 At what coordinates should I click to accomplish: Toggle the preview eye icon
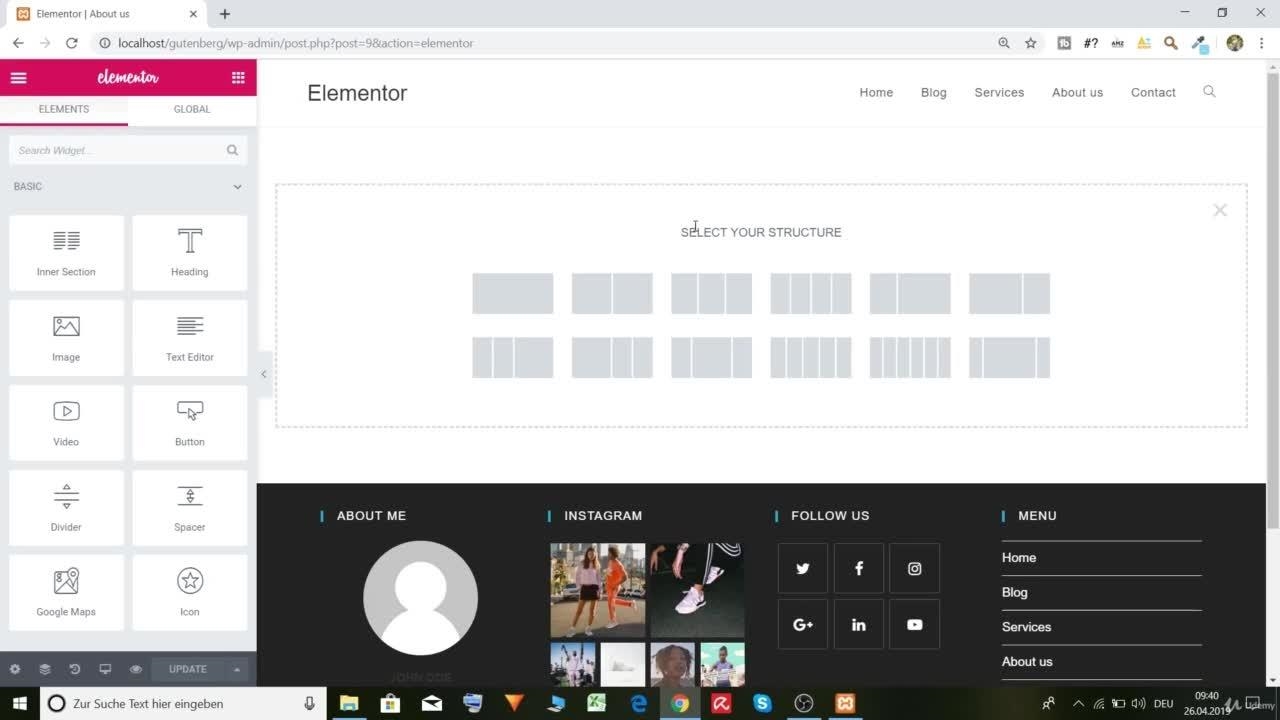(x=136, y=669)
